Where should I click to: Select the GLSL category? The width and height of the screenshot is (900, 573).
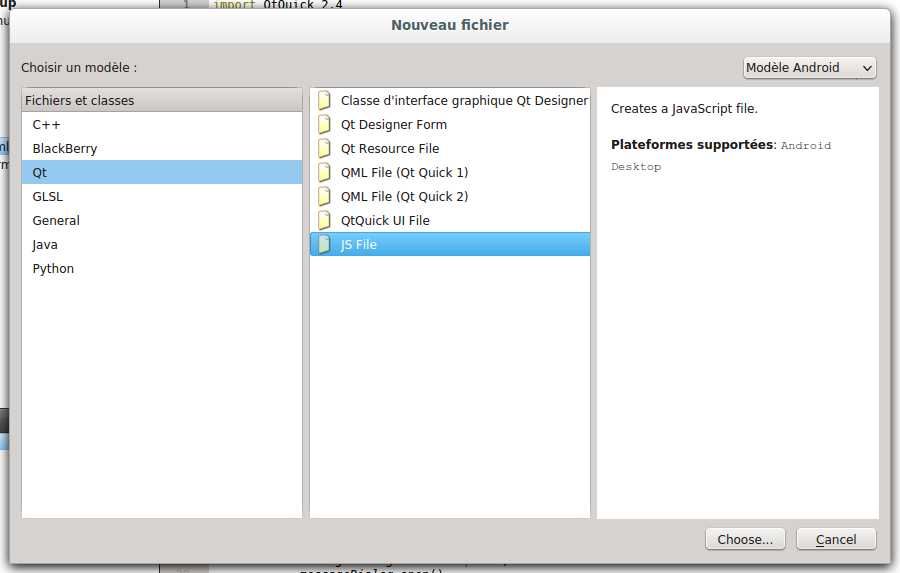click(x=48, y=197)
